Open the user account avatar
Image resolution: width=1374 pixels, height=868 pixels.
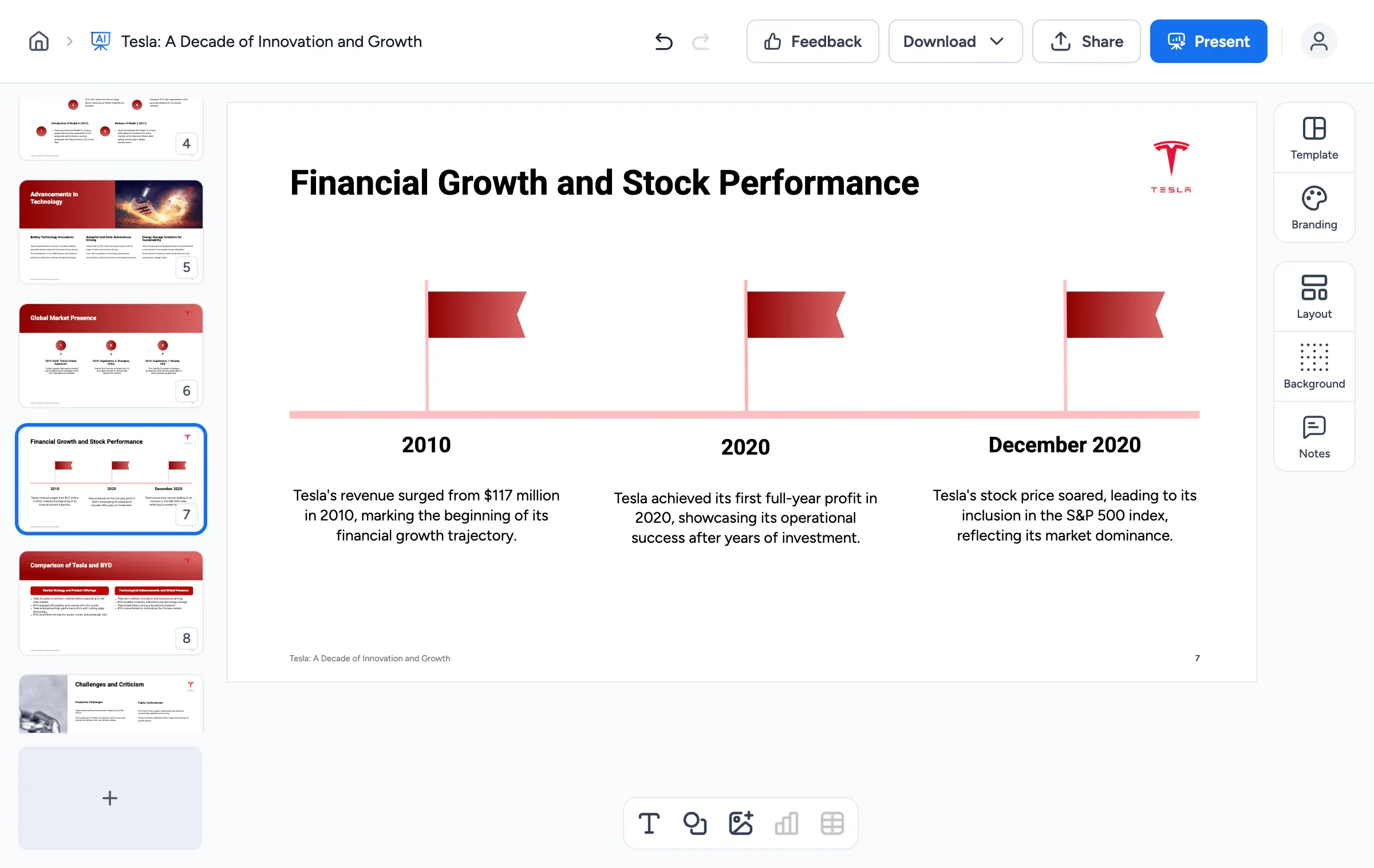1318,41
